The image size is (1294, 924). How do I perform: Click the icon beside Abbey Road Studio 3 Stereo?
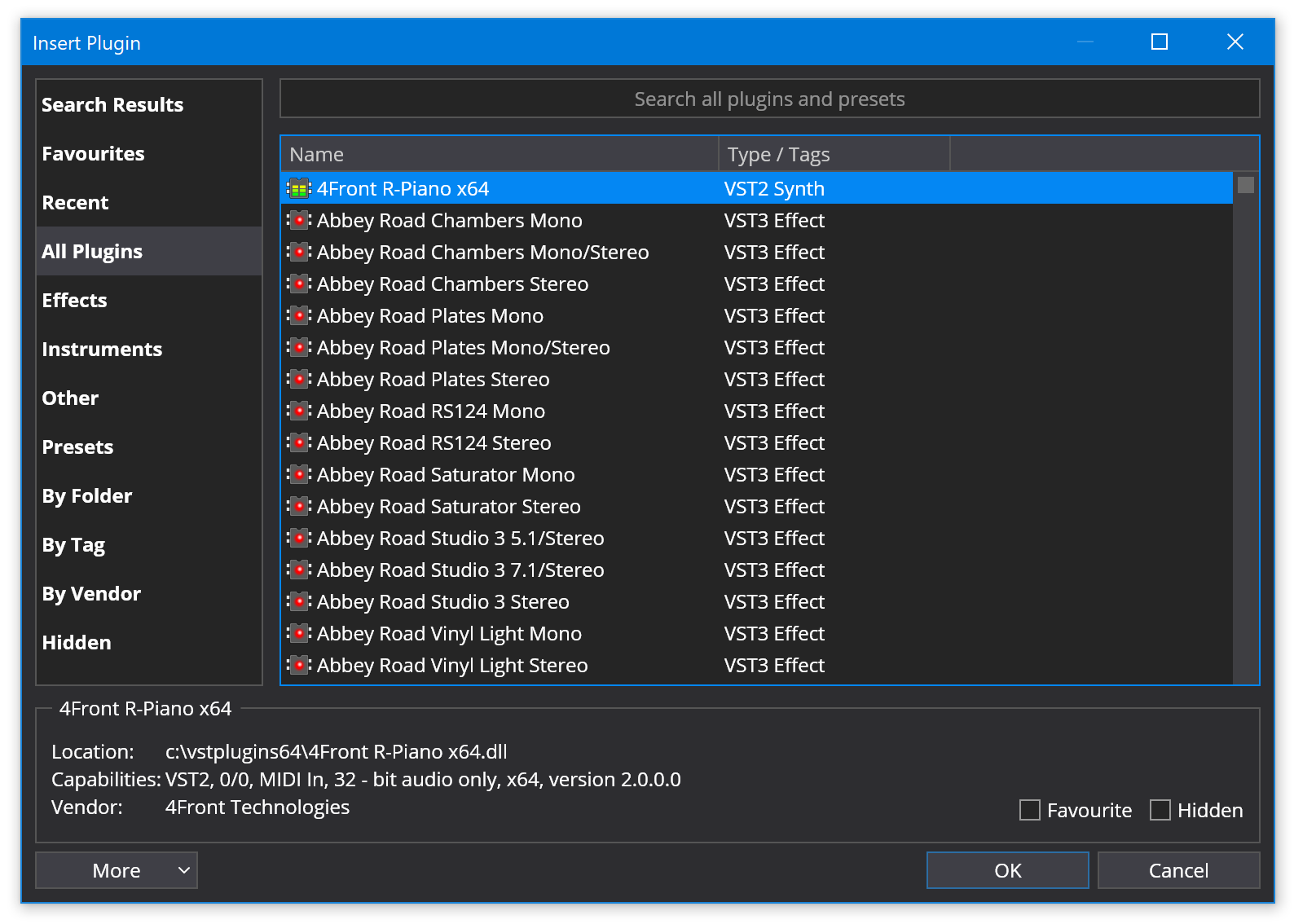pos(299,602)
